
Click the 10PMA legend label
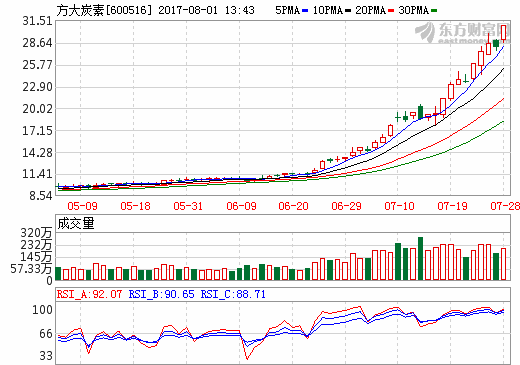pos(328,10)
